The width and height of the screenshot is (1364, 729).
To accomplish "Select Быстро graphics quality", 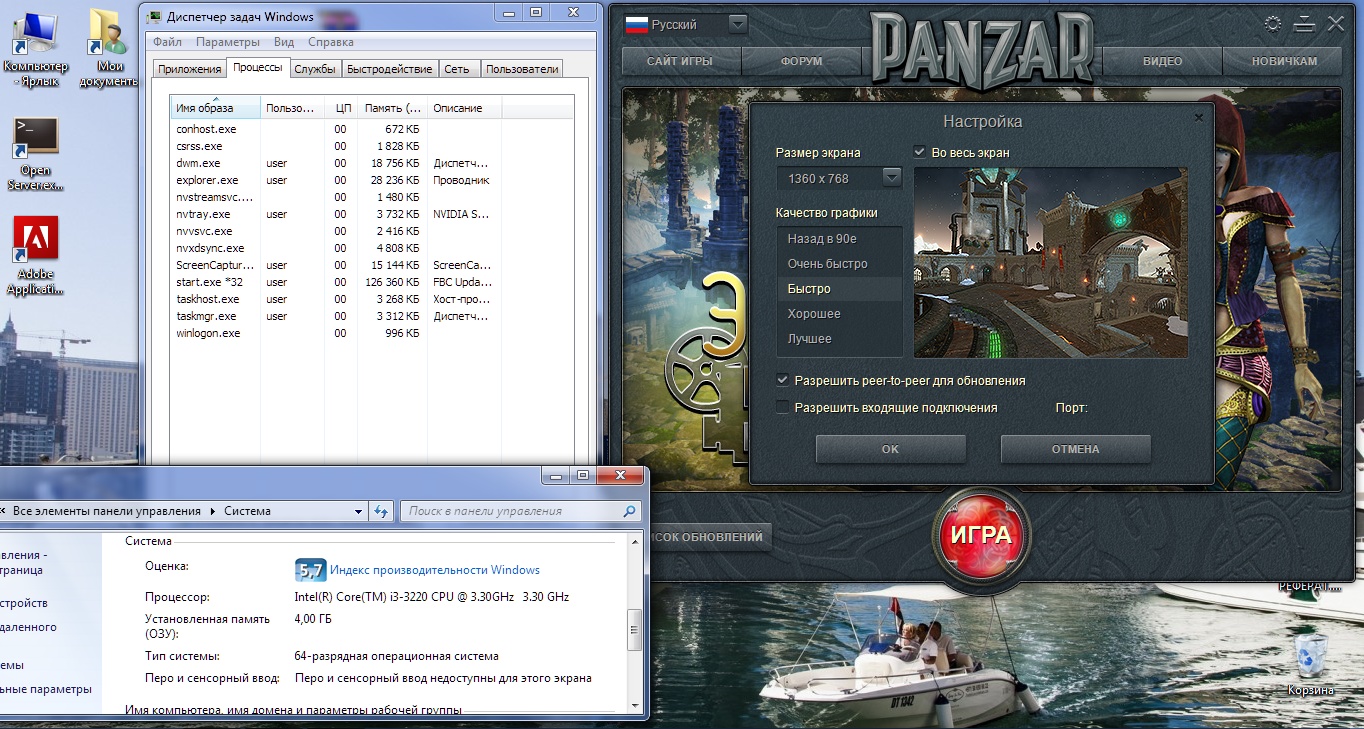I will tap(839, 289).
